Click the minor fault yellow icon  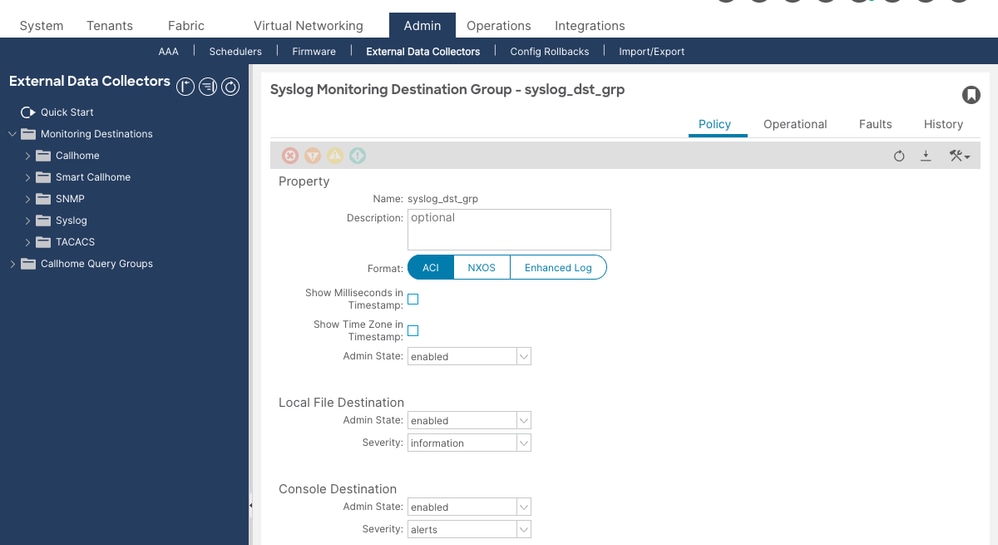[x=335, y=155]
